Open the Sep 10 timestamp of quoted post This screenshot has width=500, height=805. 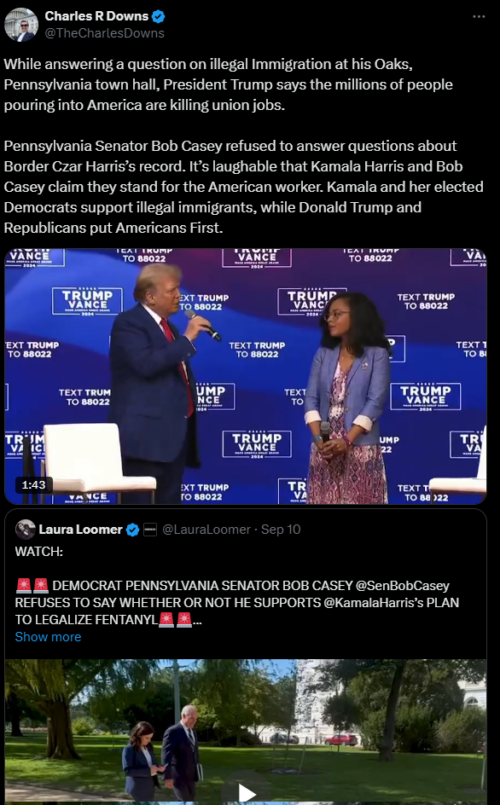(x=281, y=529)
